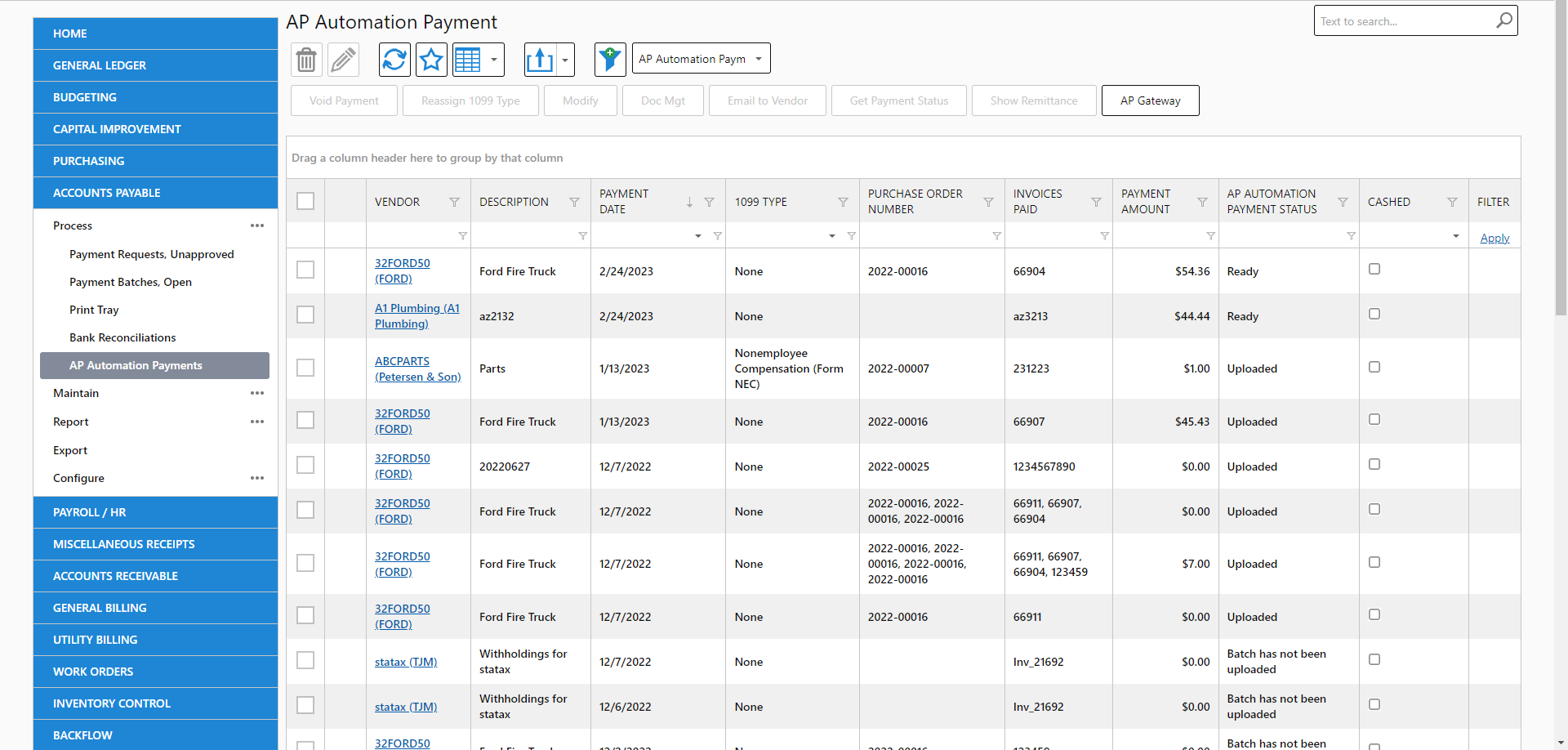
Task: Refresh the payments grid
Action: (394, 60)
